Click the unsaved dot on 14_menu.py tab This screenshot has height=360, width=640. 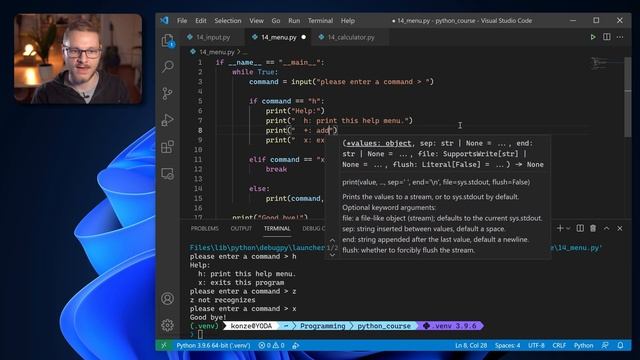[303, 37]
